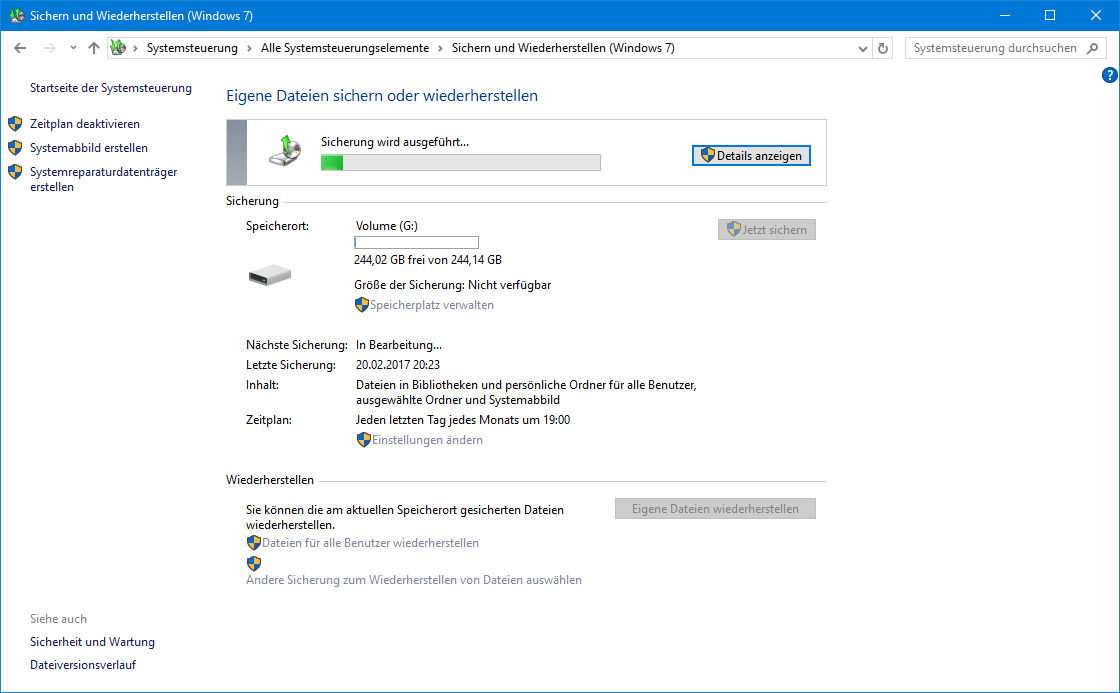Go up one level with up arrow
This screenshot has width=1120, height=693.
click(94, 48)
